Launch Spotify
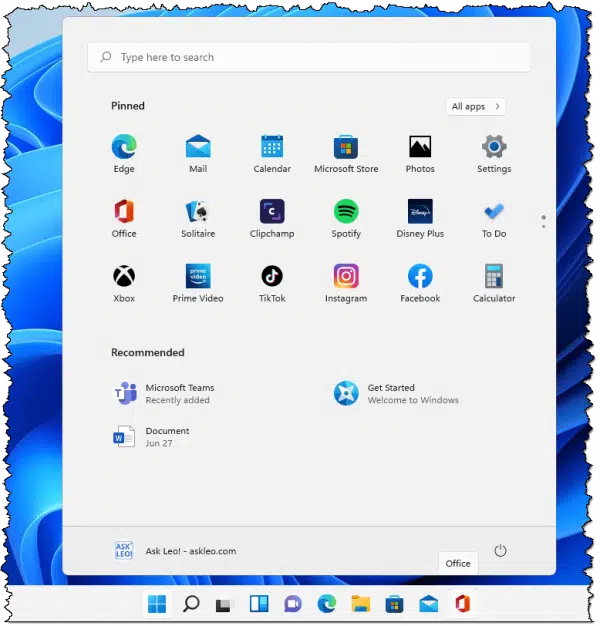Viewport: 600px width, 626px height. (x=346, y=218)
